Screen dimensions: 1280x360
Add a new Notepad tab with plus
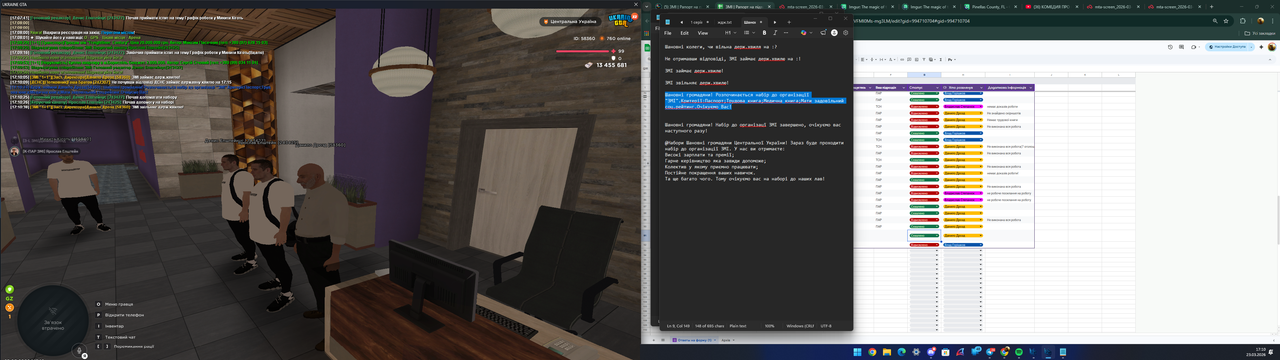click(789, 22)
